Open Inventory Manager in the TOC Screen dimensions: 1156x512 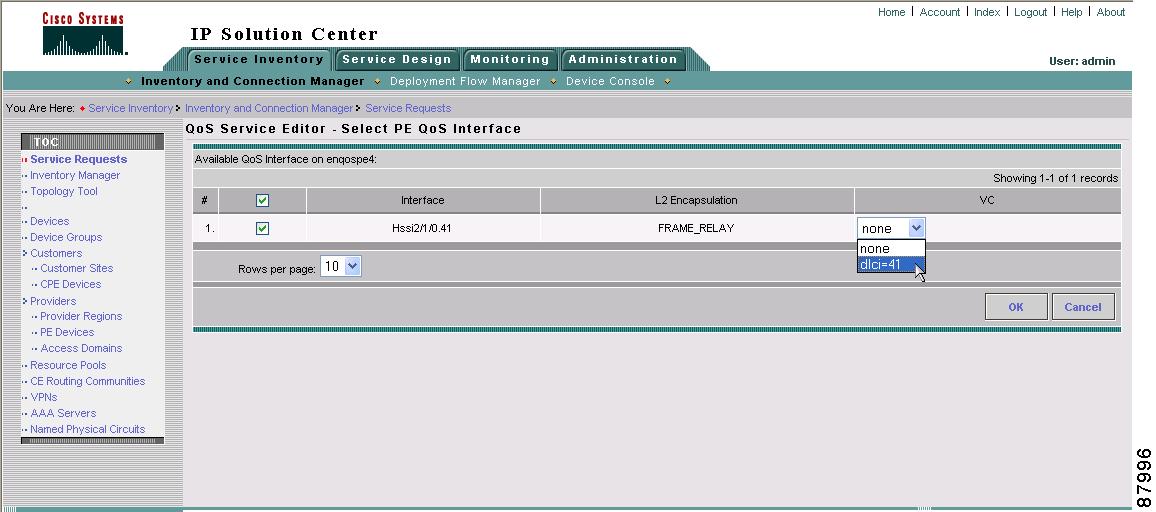(75, 175)
